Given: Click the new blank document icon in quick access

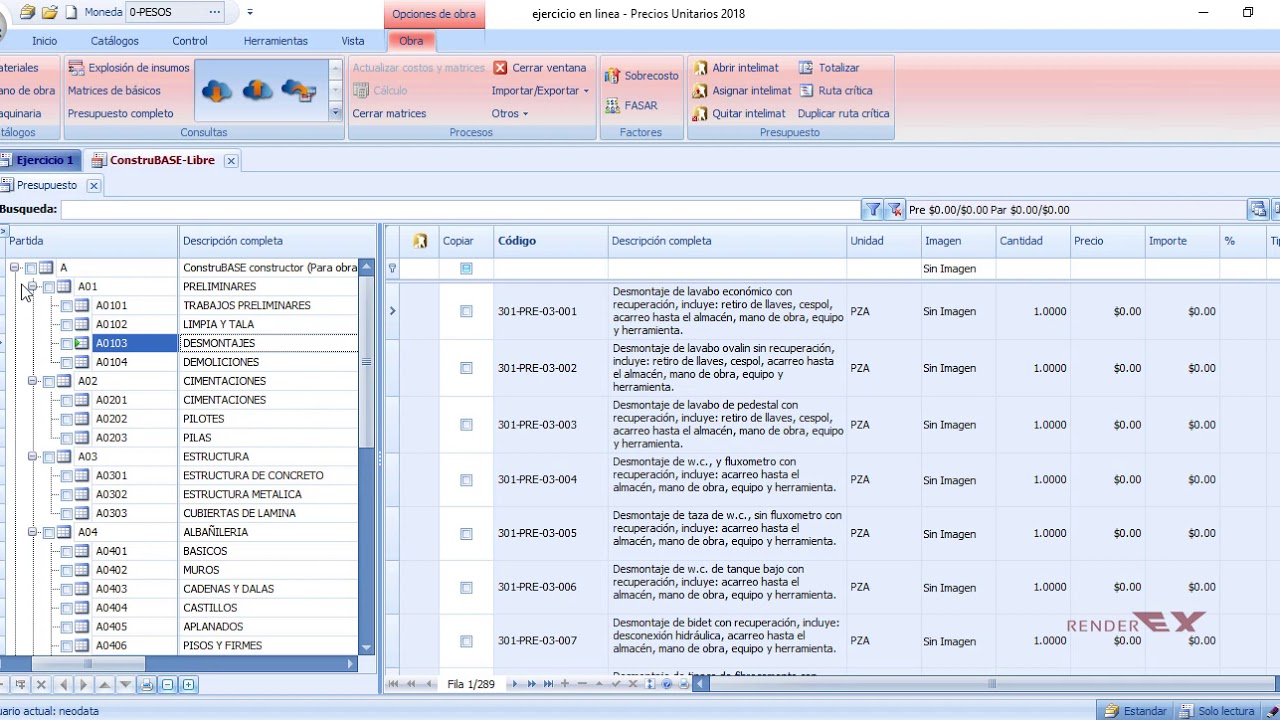Looking at the screenshot, I should (71, 13).
